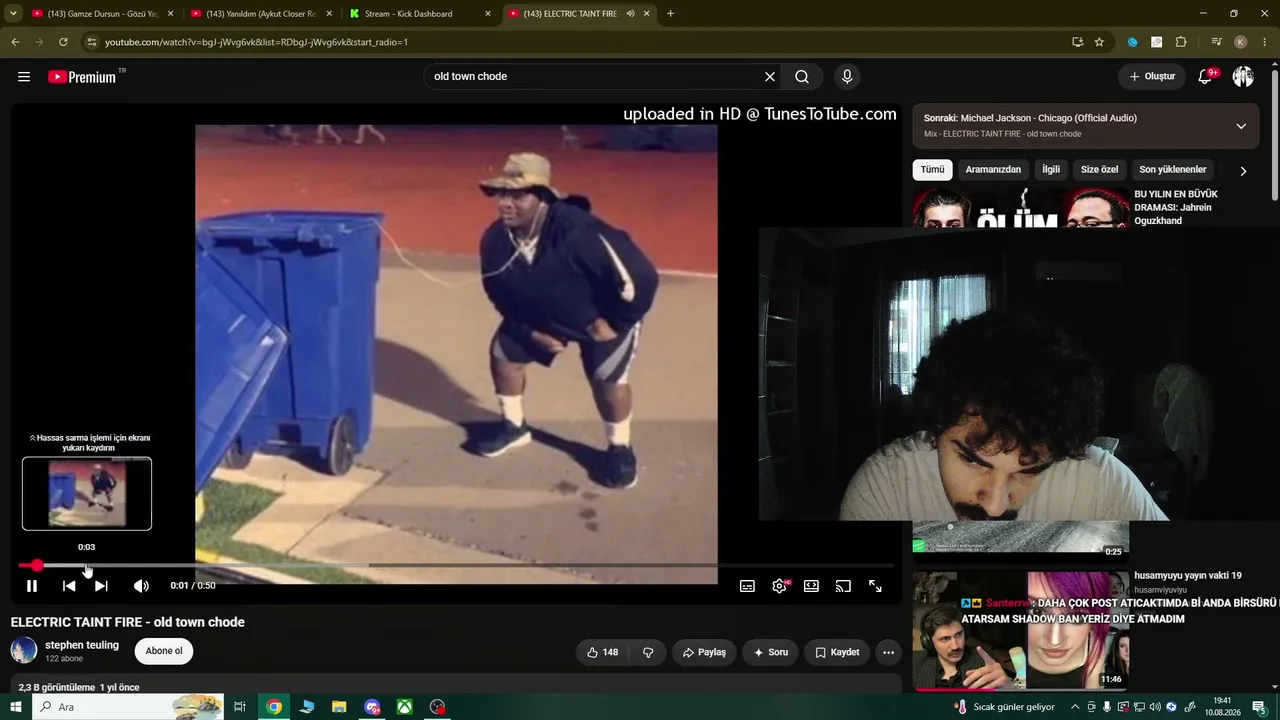
Task: Open the husamyuyu yayın vakti 19 title
Action: [x=1188, y=576]
